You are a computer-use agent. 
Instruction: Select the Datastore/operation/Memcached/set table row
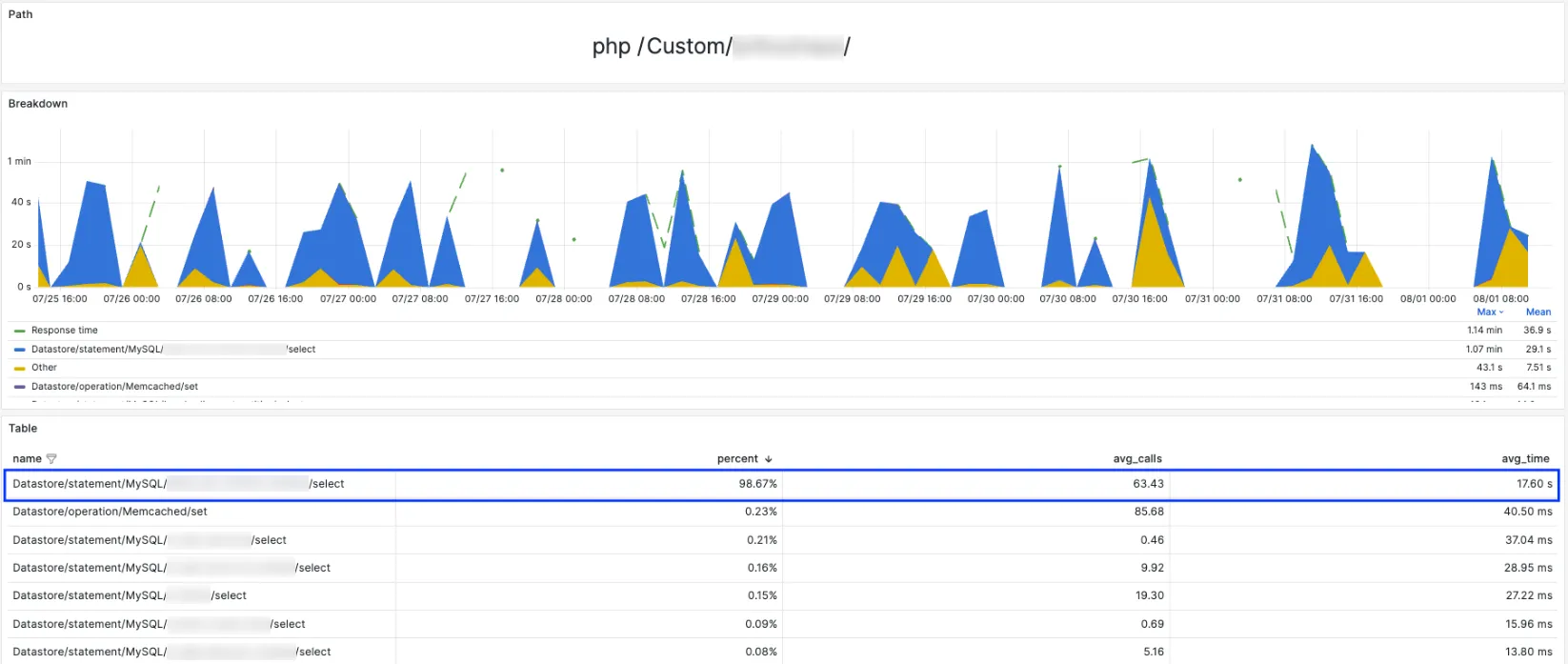pos(781,512)
